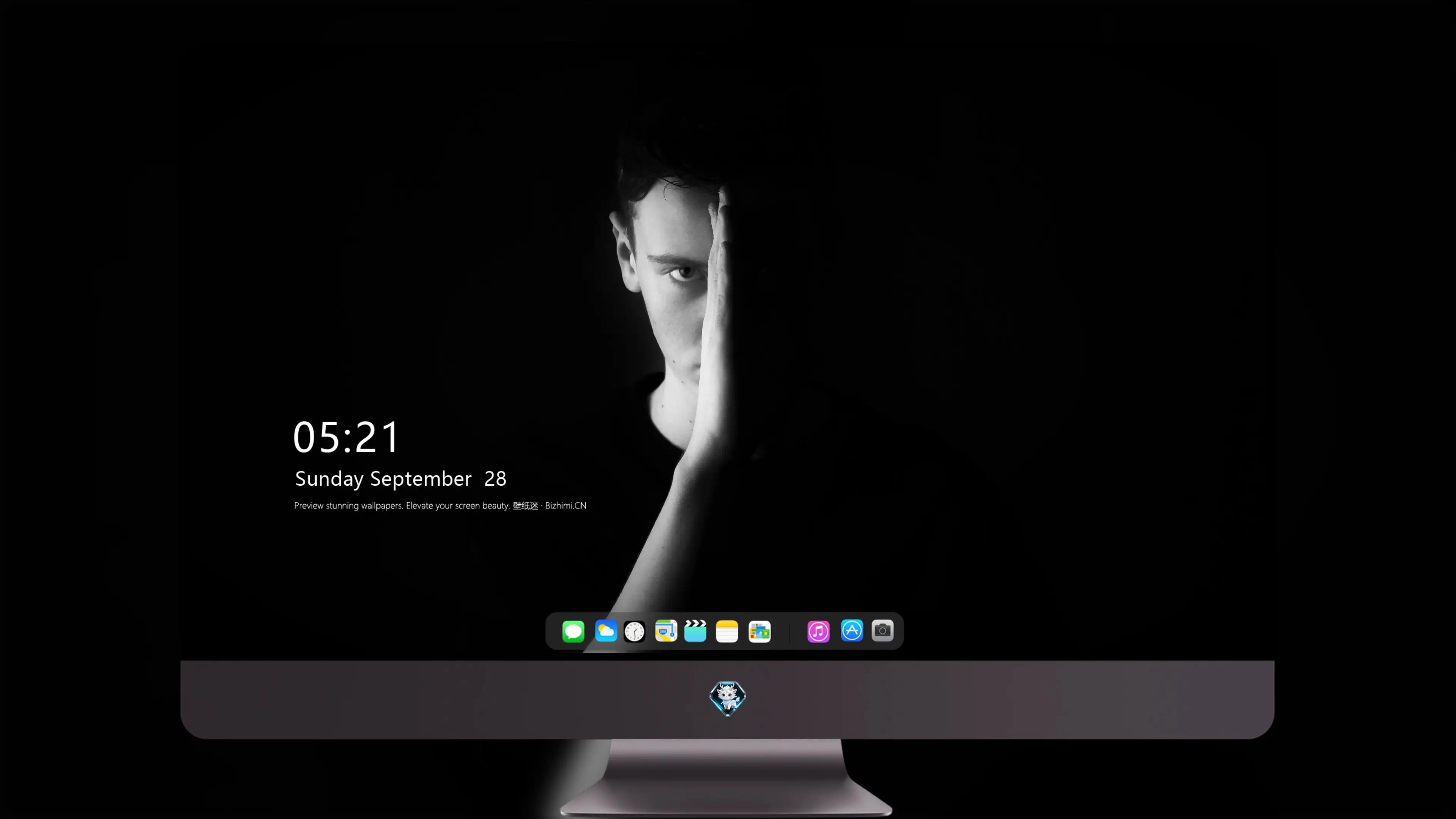Open the Notes app in the dock
Viewport: 1456px width, 819px height.
pyautogui.click(x=727, y=631)
